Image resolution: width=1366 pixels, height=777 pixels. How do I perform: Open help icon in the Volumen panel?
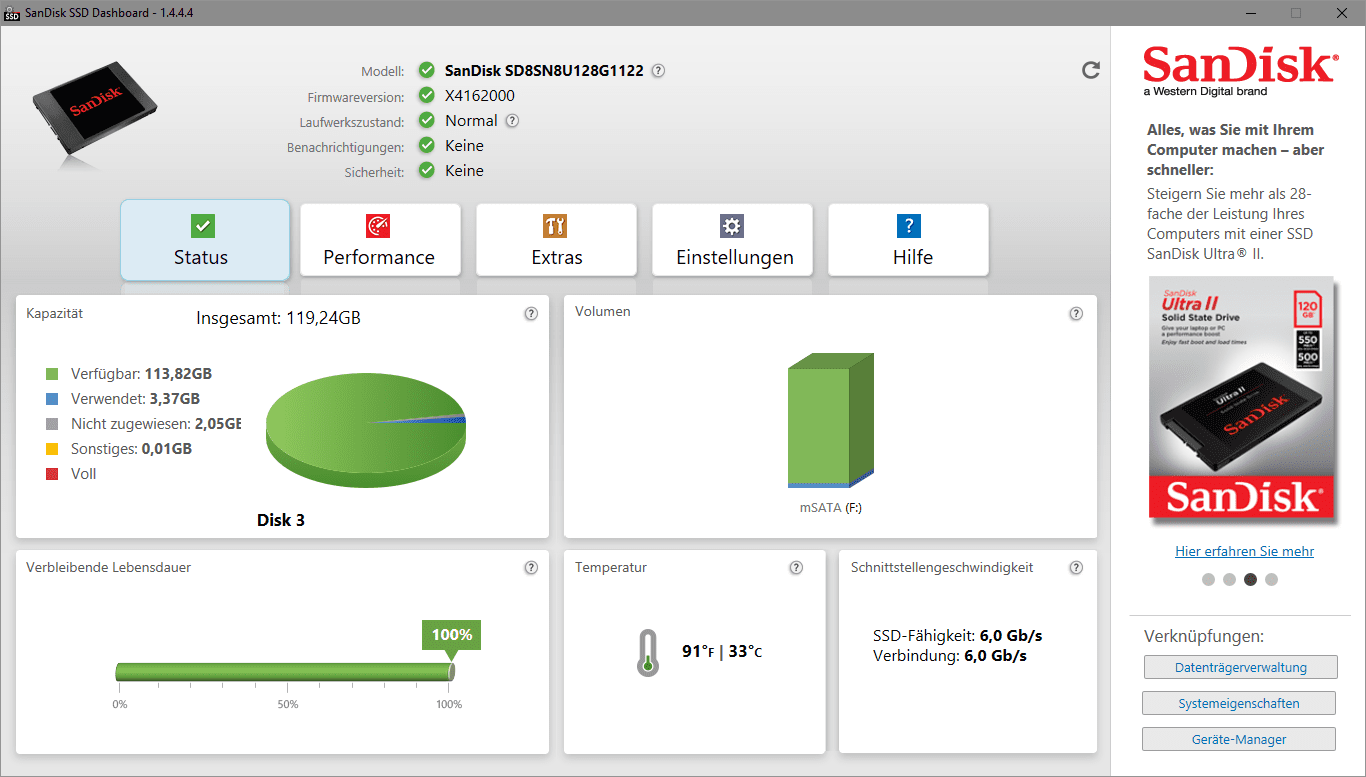pyautogui.click(x=1076, y=313)
